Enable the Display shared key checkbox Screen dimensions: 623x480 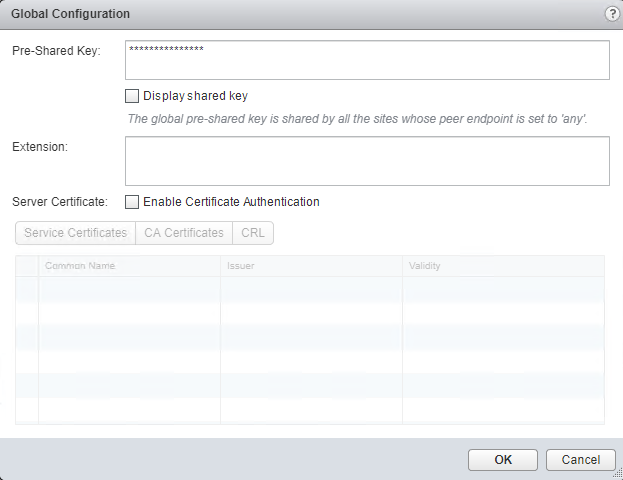coord(132,96)
